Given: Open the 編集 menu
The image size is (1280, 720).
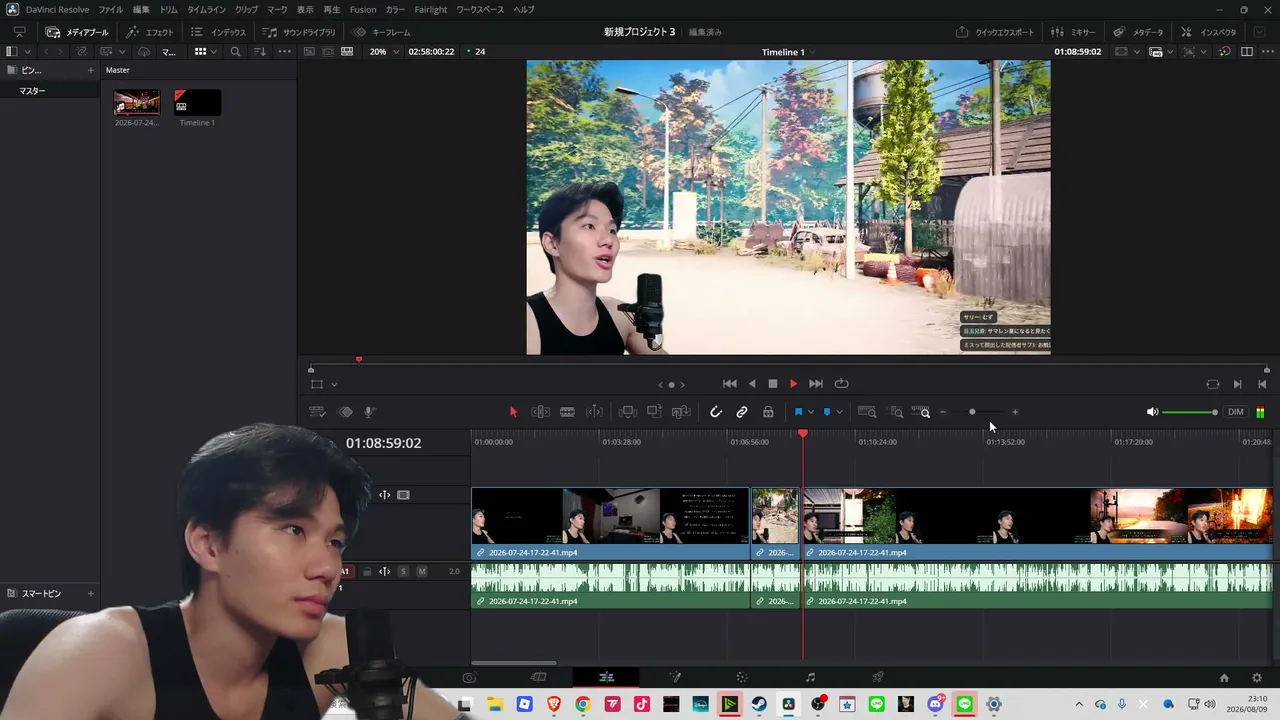Looking at the screenshot, I should [141, 10].
